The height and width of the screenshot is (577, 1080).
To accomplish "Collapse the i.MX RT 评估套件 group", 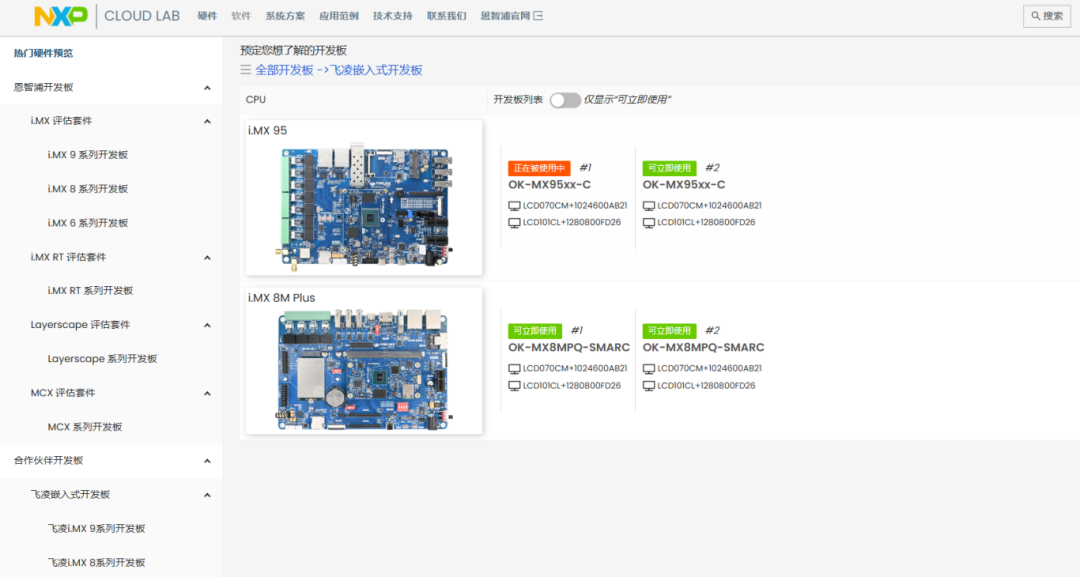I will point(207,258).
